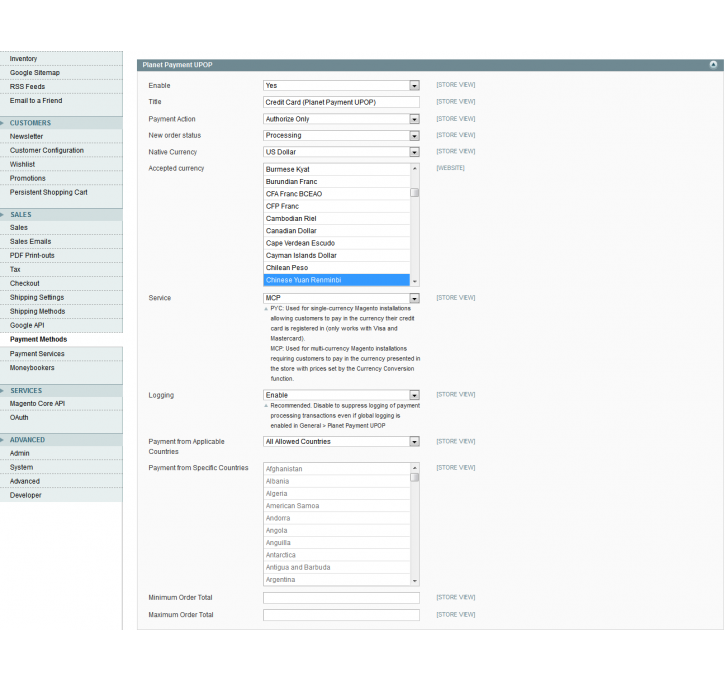Viewport: 725px width, 680px height.
Task: Go to Google API settings
Action: [x=61, y=325]
